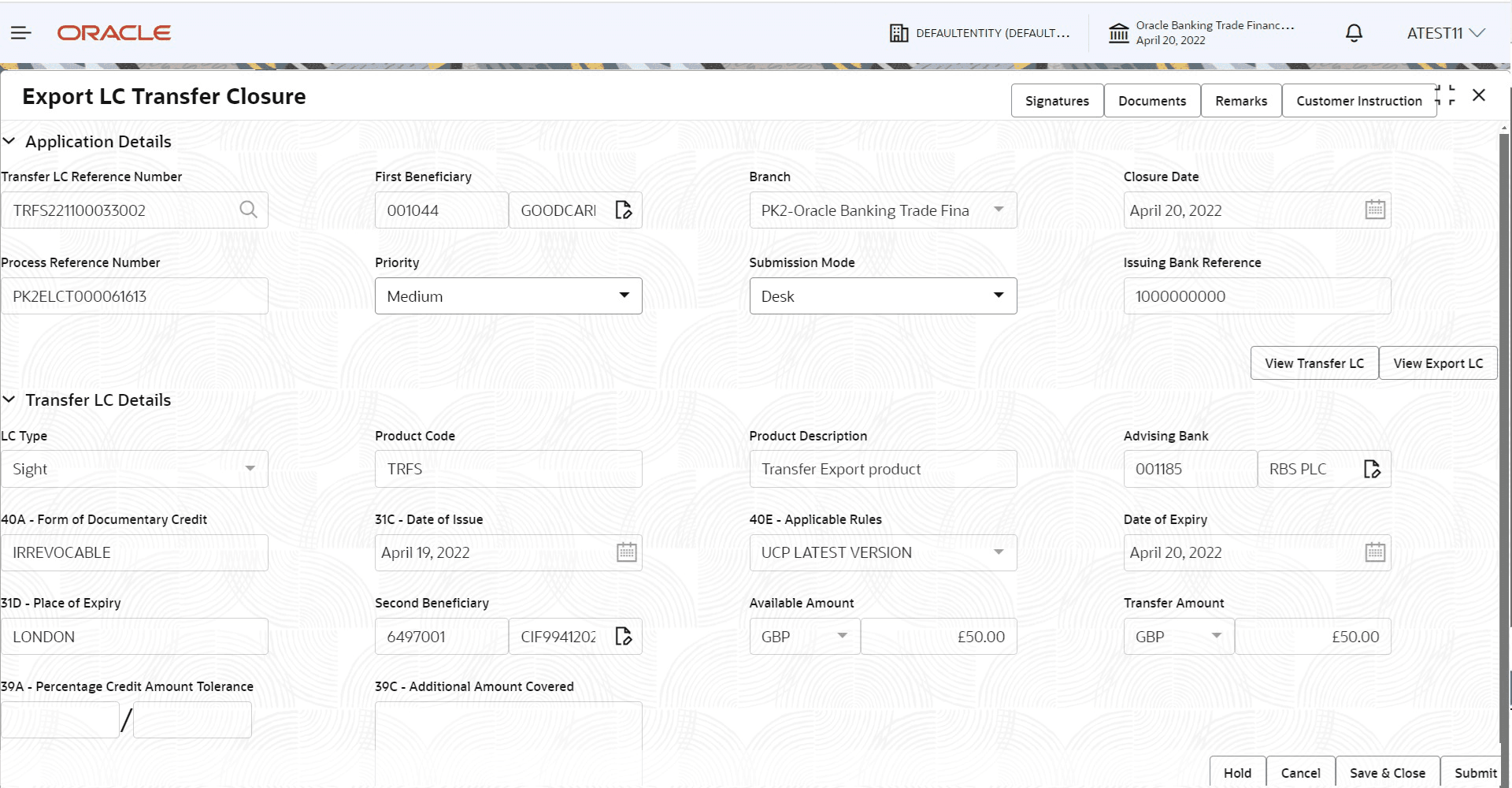Open Second Beneficiary CIF9941202 details

[624, 636]
